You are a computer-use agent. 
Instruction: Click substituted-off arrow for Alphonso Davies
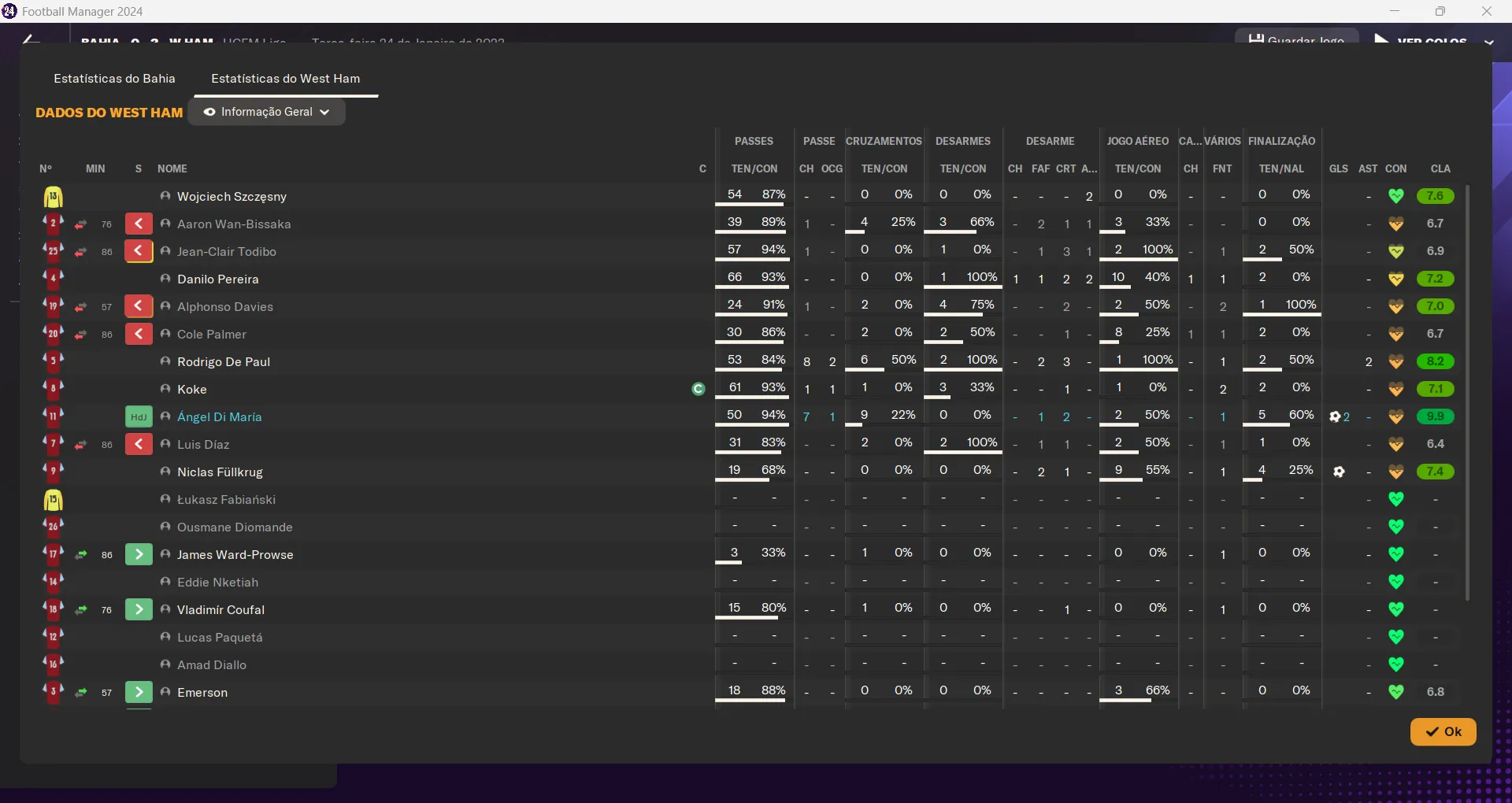[139, 307]
